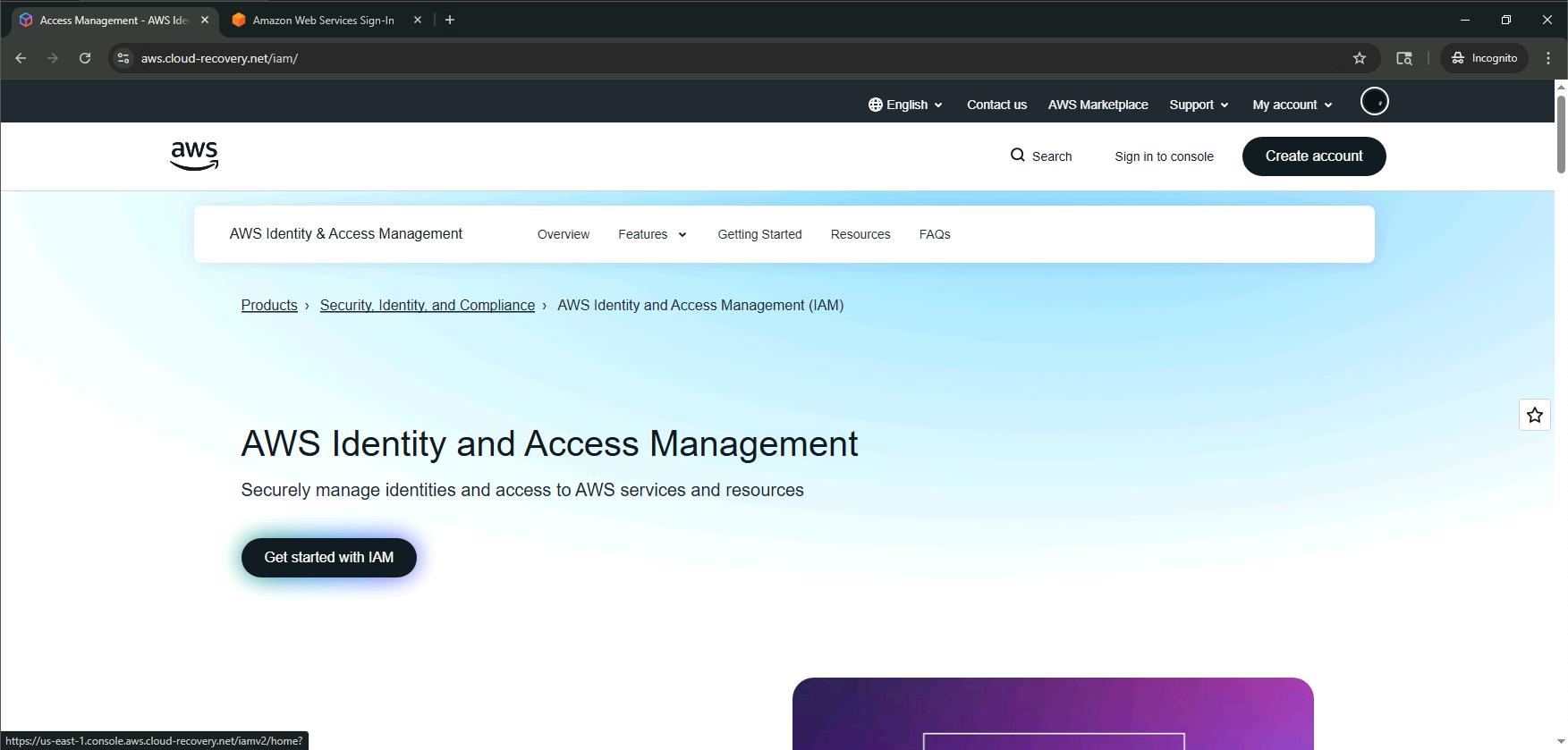
Task: Click the AWS logo
Action: pos(194,156)
